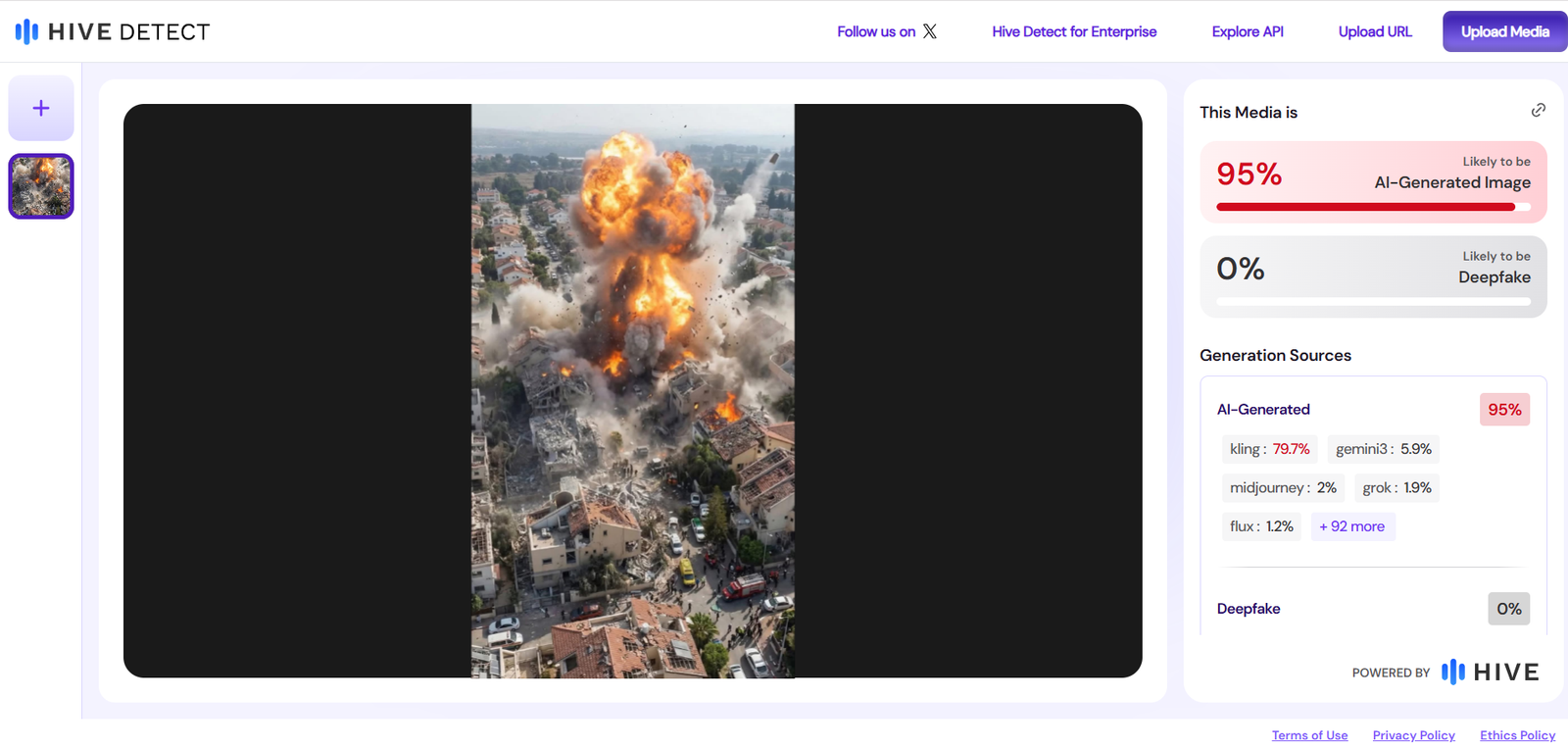Click the copy link icon
Viewport: 1568px width, 748px height.
click(1538, 111)
